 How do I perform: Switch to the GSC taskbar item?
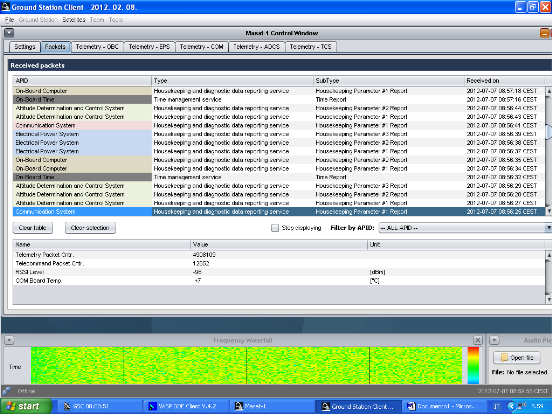[x=99, y=406]
